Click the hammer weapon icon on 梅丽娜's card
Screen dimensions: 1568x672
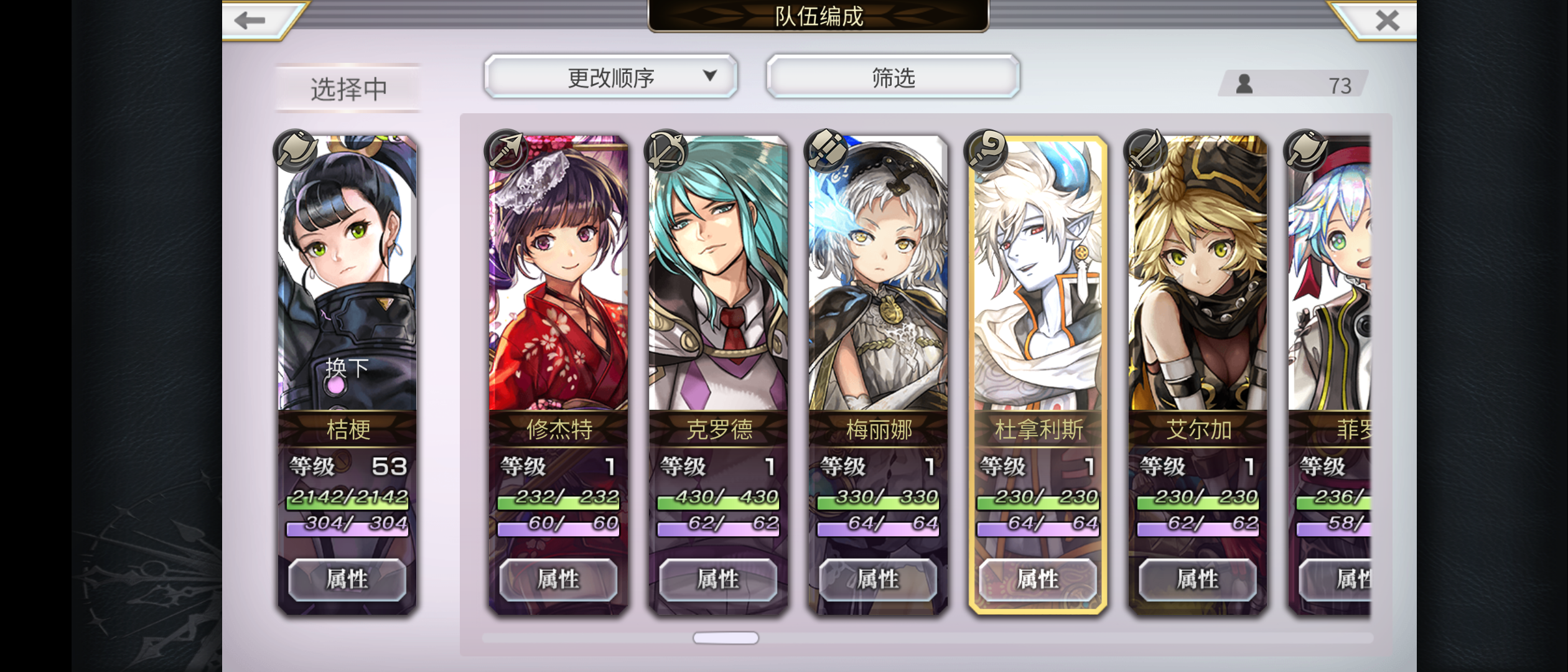(826, 150)
